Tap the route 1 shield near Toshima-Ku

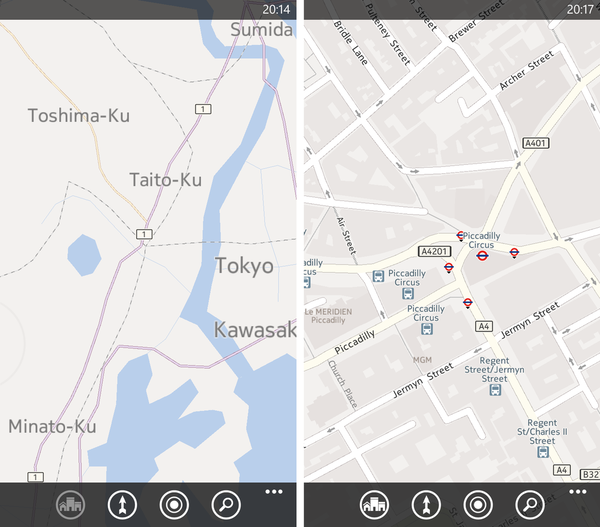pyautogui.click(x=203, y=109)
